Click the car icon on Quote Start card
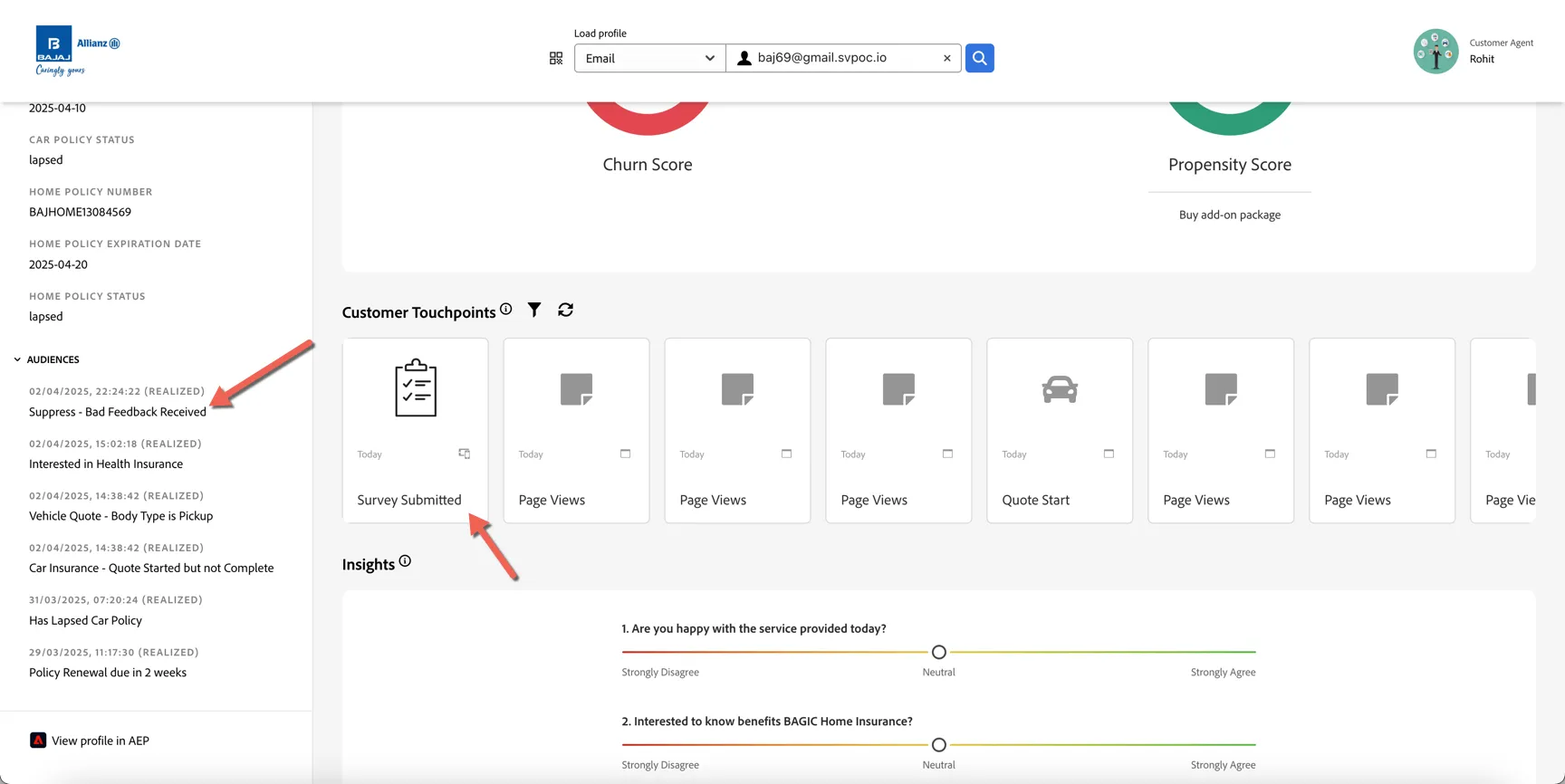Viewport: 1565px width, 784px height. [x=1060, y=389]
